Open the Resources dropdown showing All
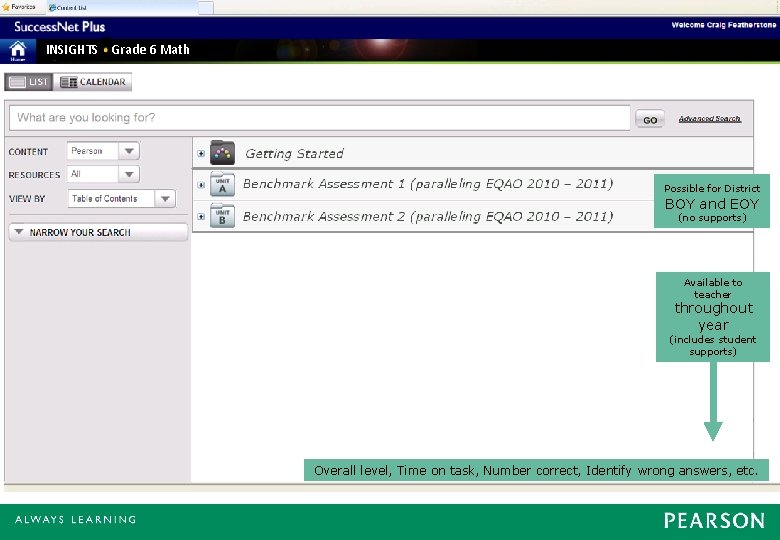 click(x=103, y=174)
